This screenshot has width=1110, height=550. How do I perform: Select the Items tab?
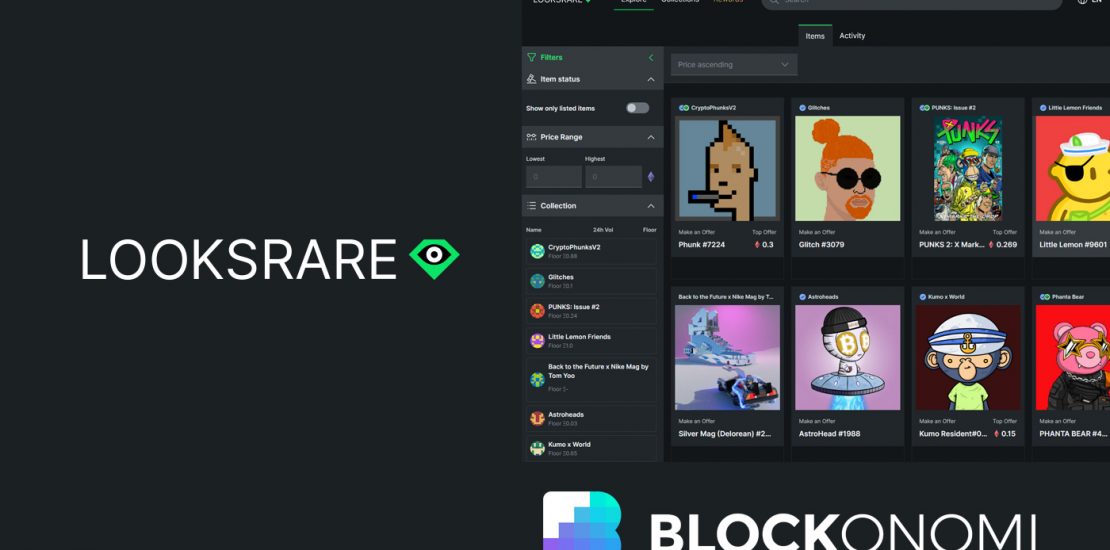point(815,36)
